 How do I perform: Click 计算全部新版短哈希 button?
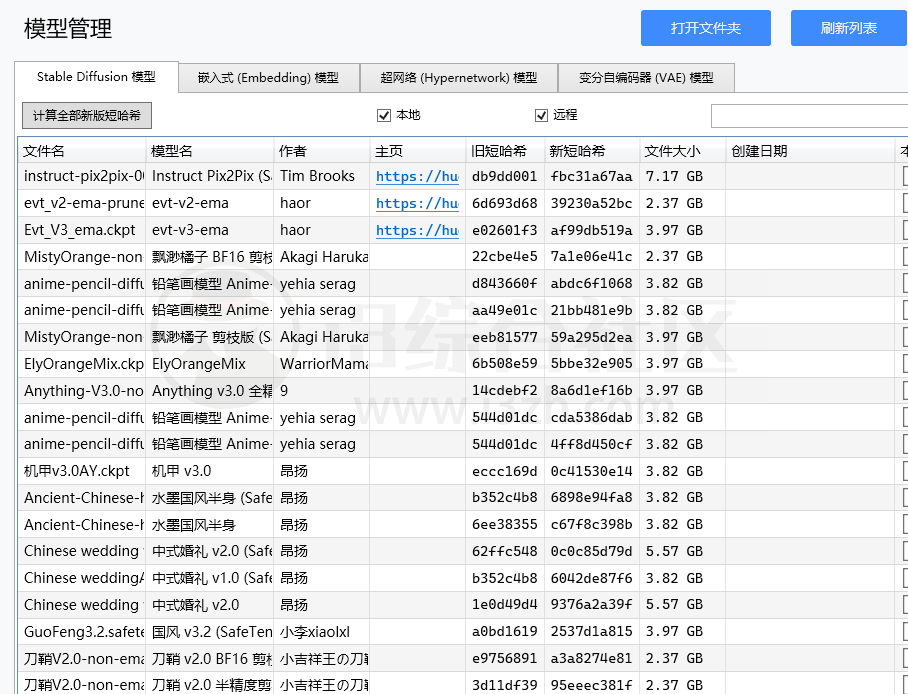pos(87,115)
